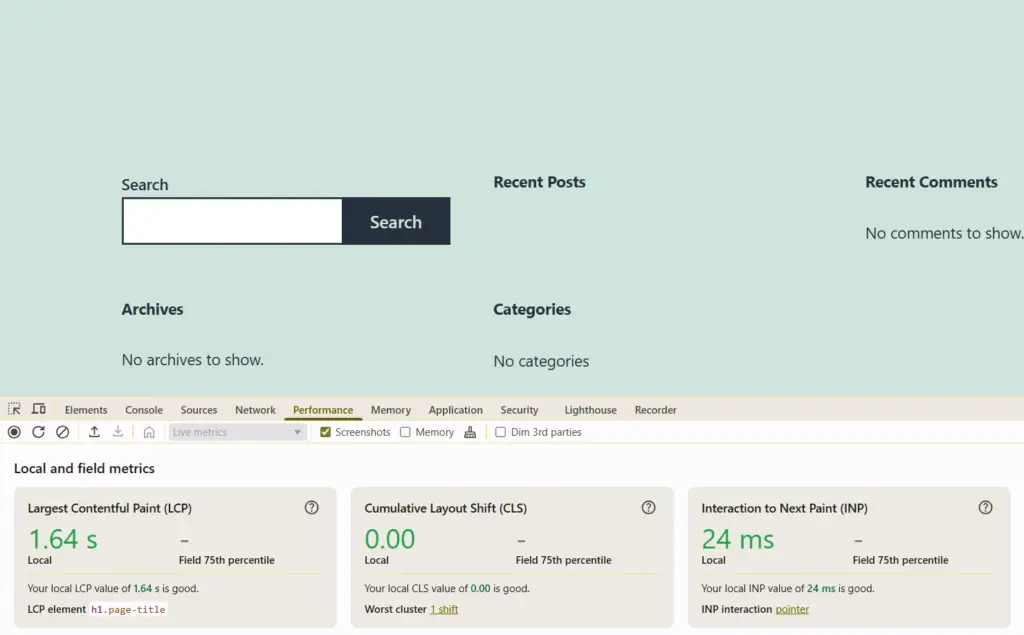Click the h1.page-title LCP element
The image size is (1024, 635).
pos(128,609)
